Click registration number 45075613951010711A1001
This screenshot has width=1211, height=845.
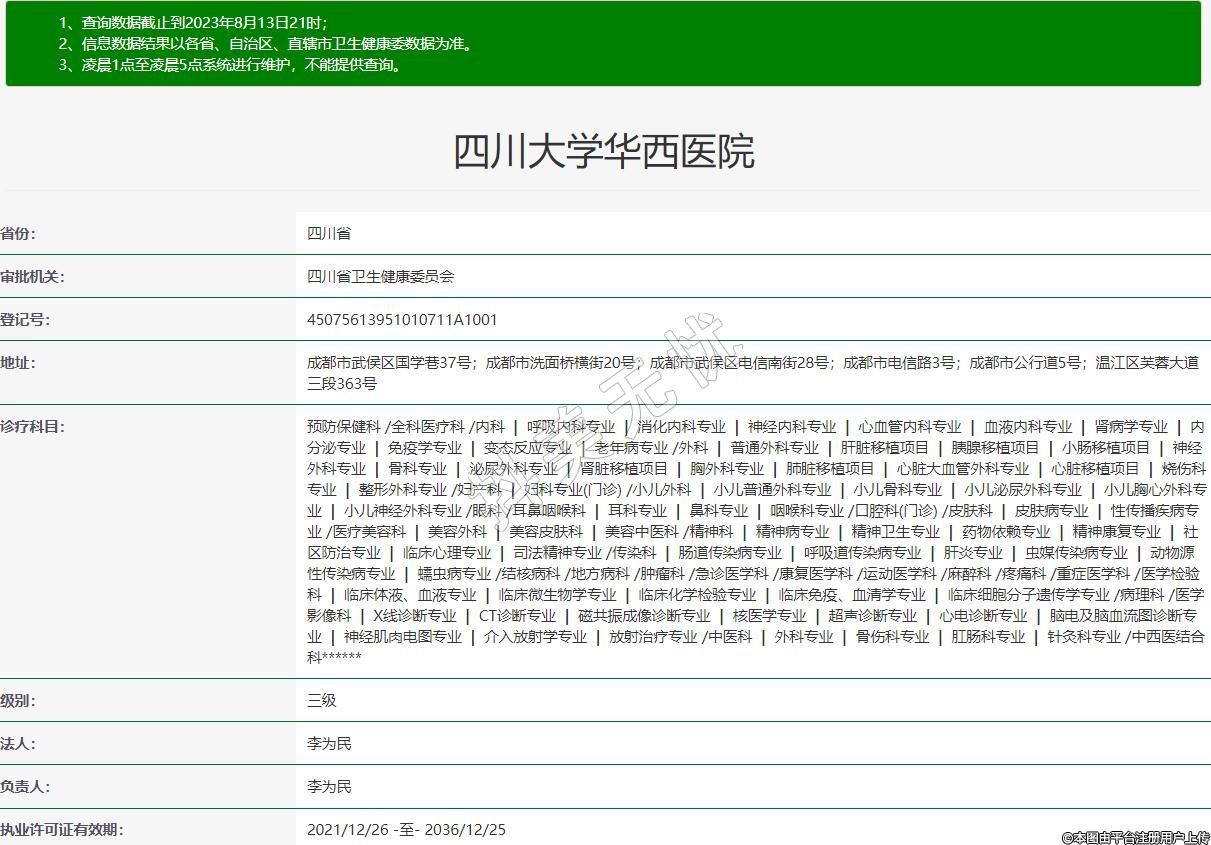point(402,320)
